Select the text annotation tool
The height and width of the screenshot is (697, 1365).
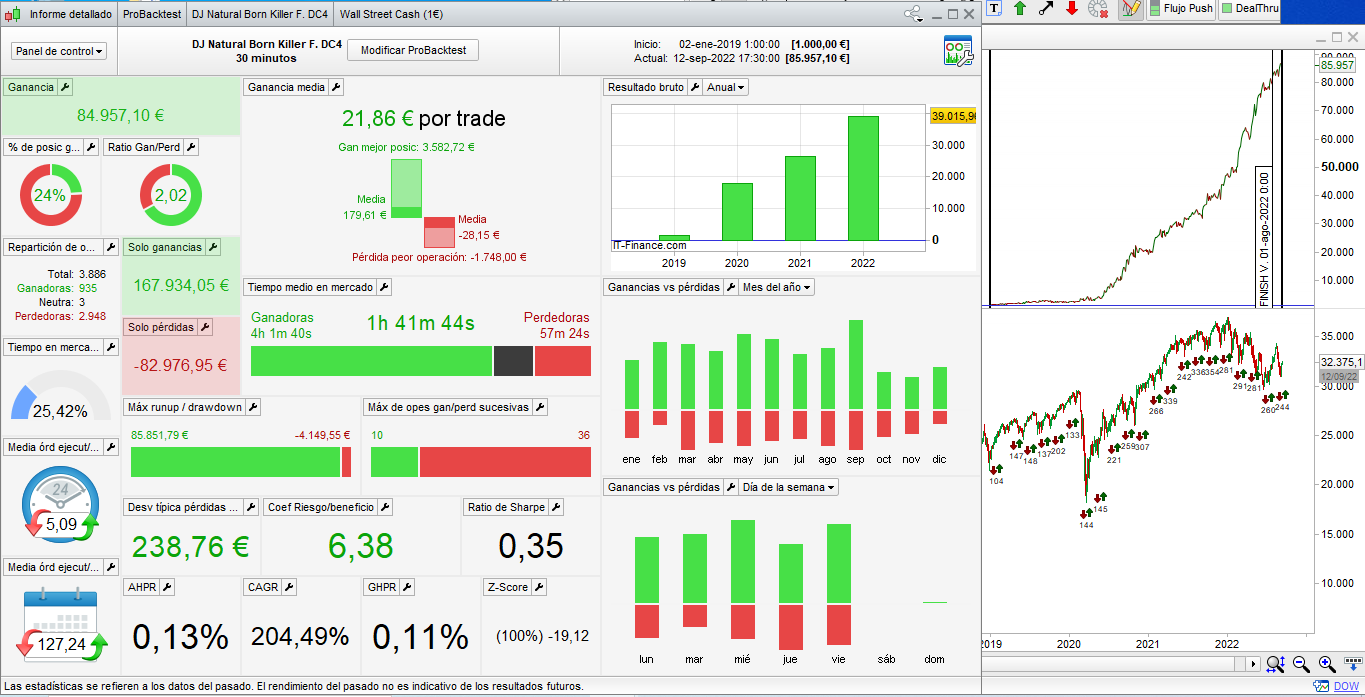(995, 9)
